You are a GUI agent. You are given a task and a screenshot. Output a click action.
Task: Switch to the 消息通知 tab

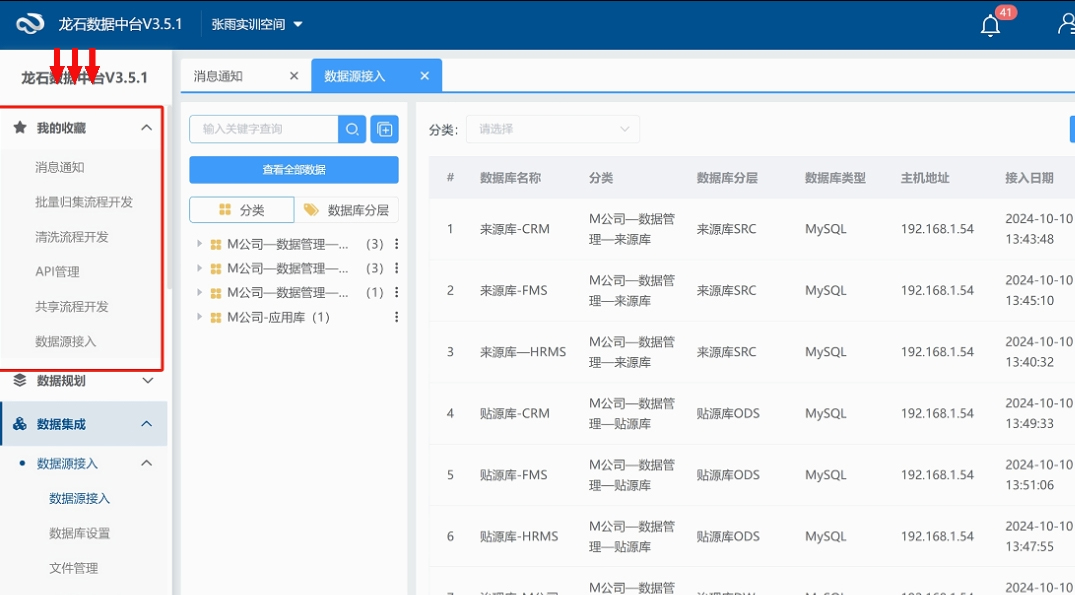(219, 76)
